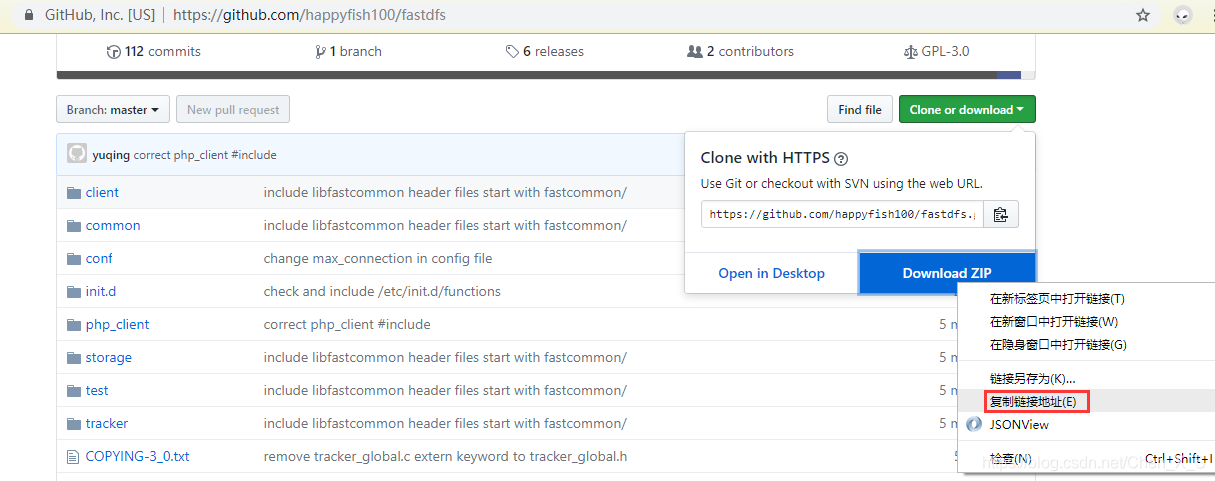Screen dimensions: 1215x481
Task: Open the conf folder link
Action: click(x=99, y=259)
